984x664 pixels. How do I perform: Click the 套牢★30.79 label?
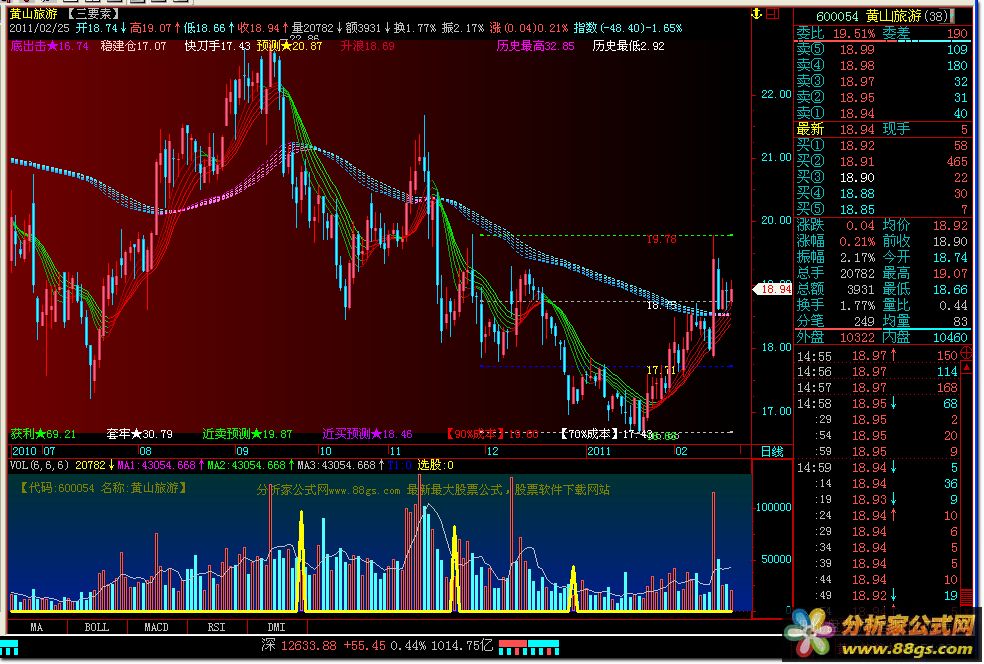pos(139,434)
